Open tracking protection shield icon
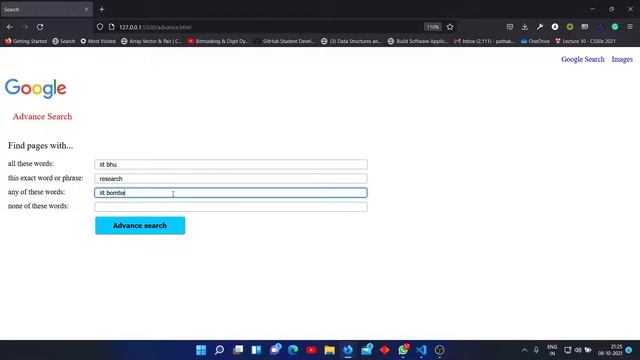Image resolution: width=640 pixels, height=360 pixels. 100,27
